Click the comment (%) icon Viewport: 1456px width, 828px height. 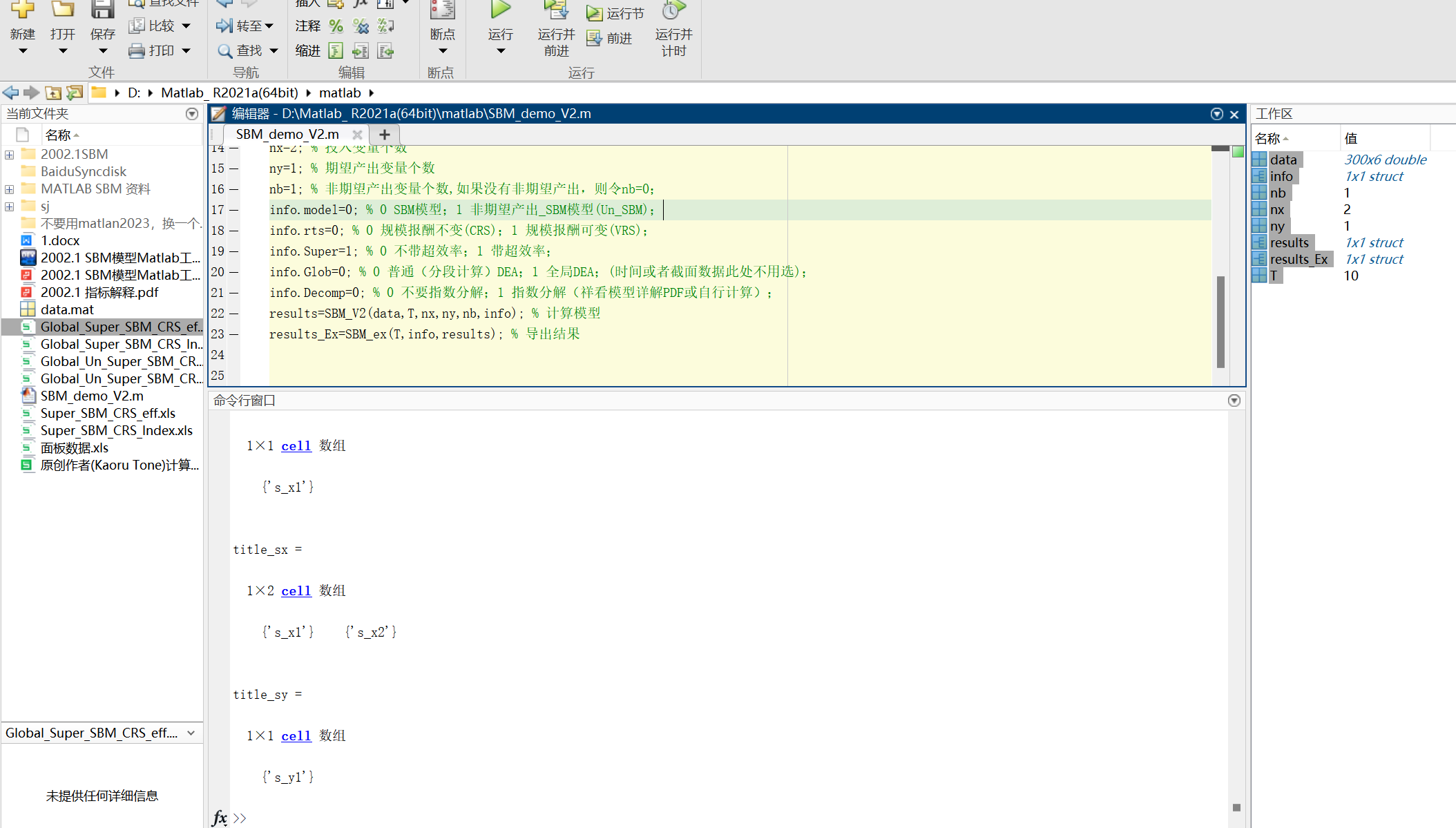[336, 26]
